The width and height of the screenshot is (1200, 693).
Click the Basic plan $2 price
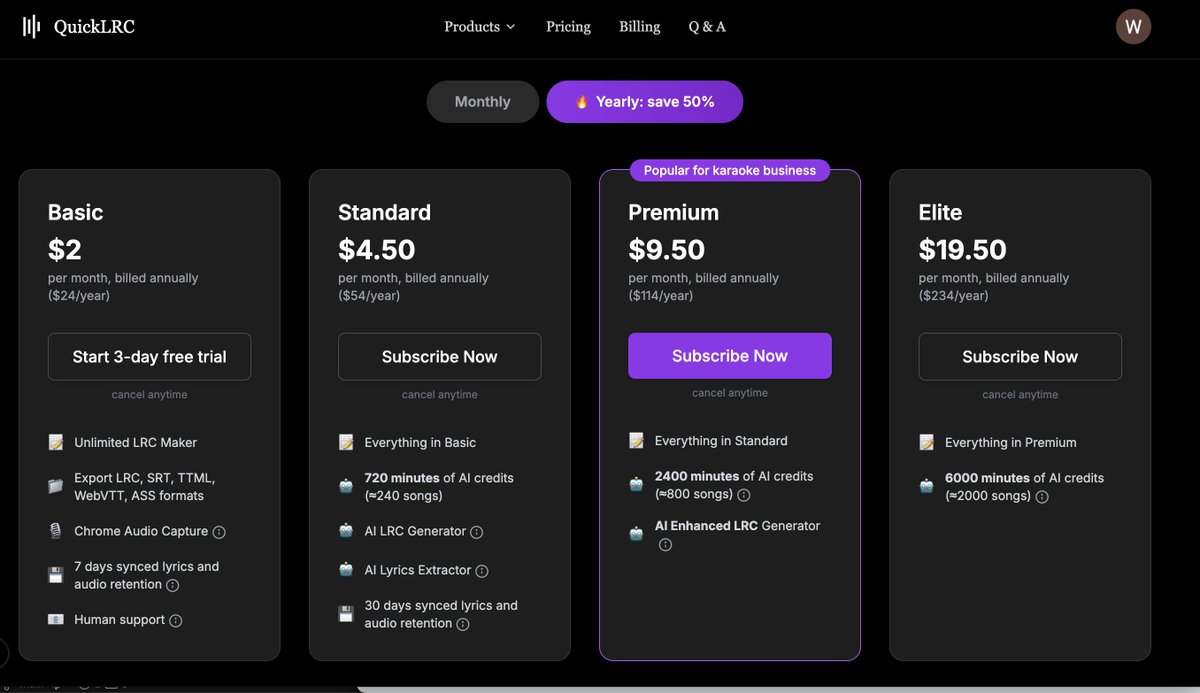tap(65, 249)
